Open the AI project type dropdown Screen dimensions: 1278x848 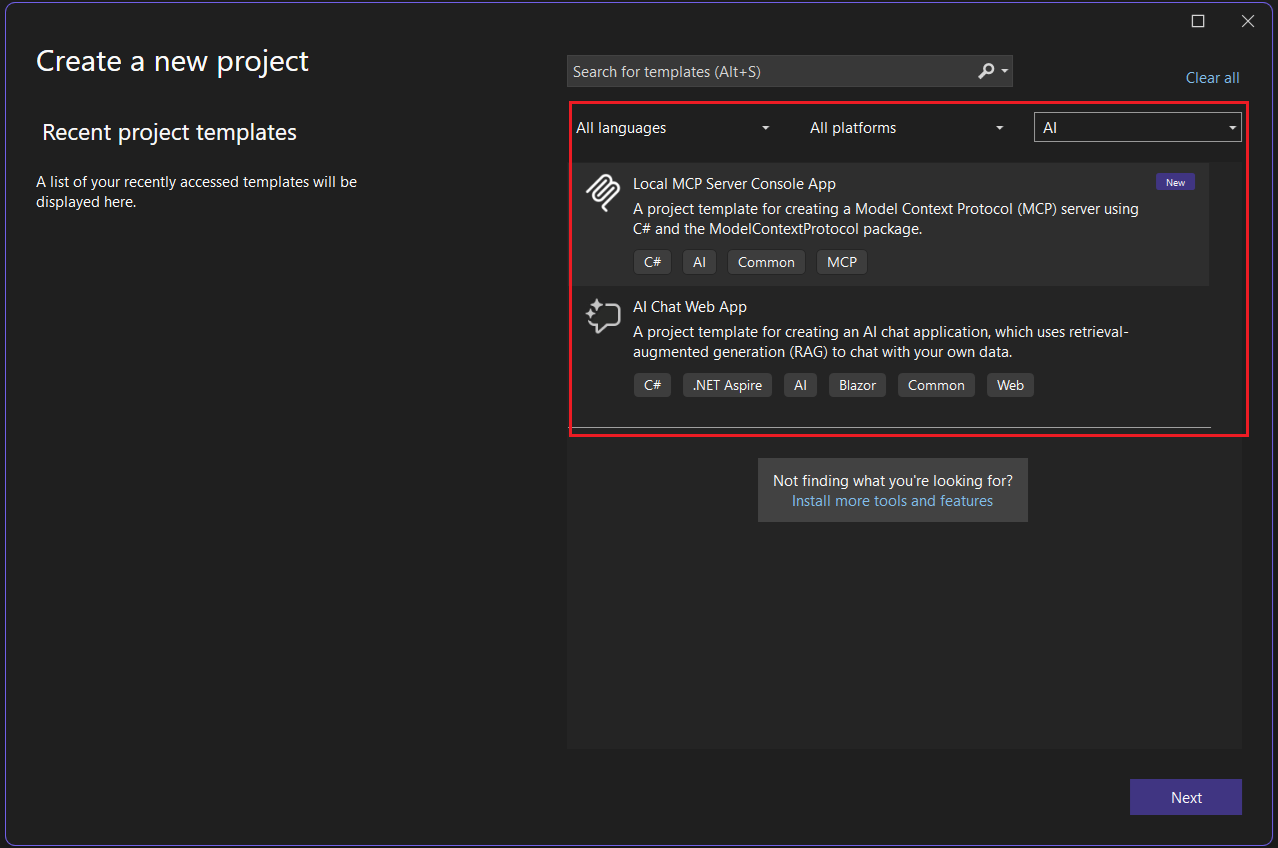click(1138, 127)
